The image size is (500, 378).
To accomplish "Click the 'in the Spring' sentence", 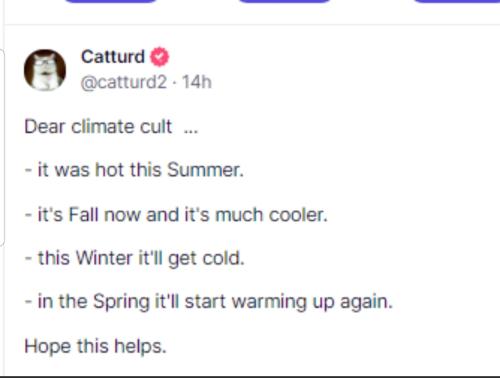I will [x=209, y=302].
